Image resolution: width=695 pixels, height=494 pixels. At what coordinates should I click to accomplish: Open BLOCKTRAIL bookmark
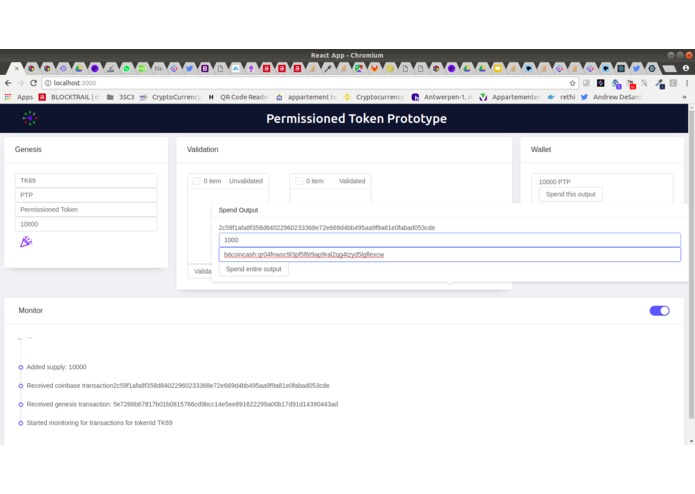point(69,97)
